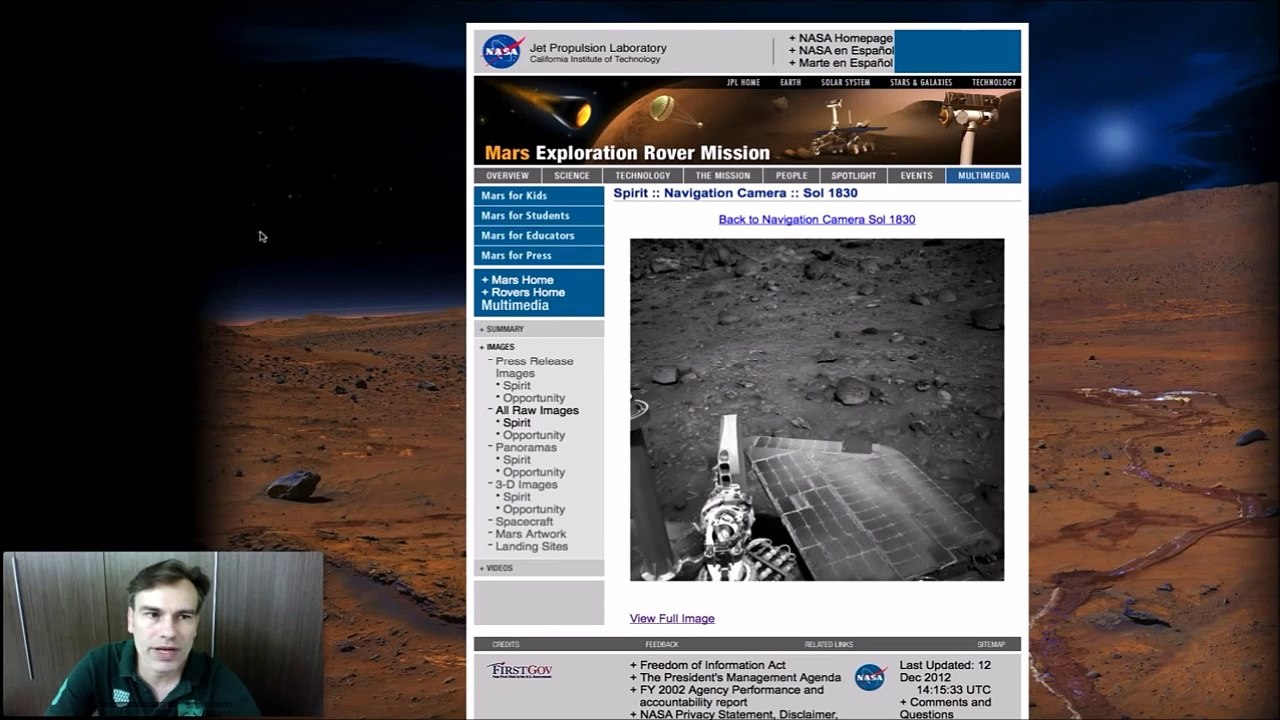
Task: Open FEEDBACK in footer bar
Action: point(662,645)
